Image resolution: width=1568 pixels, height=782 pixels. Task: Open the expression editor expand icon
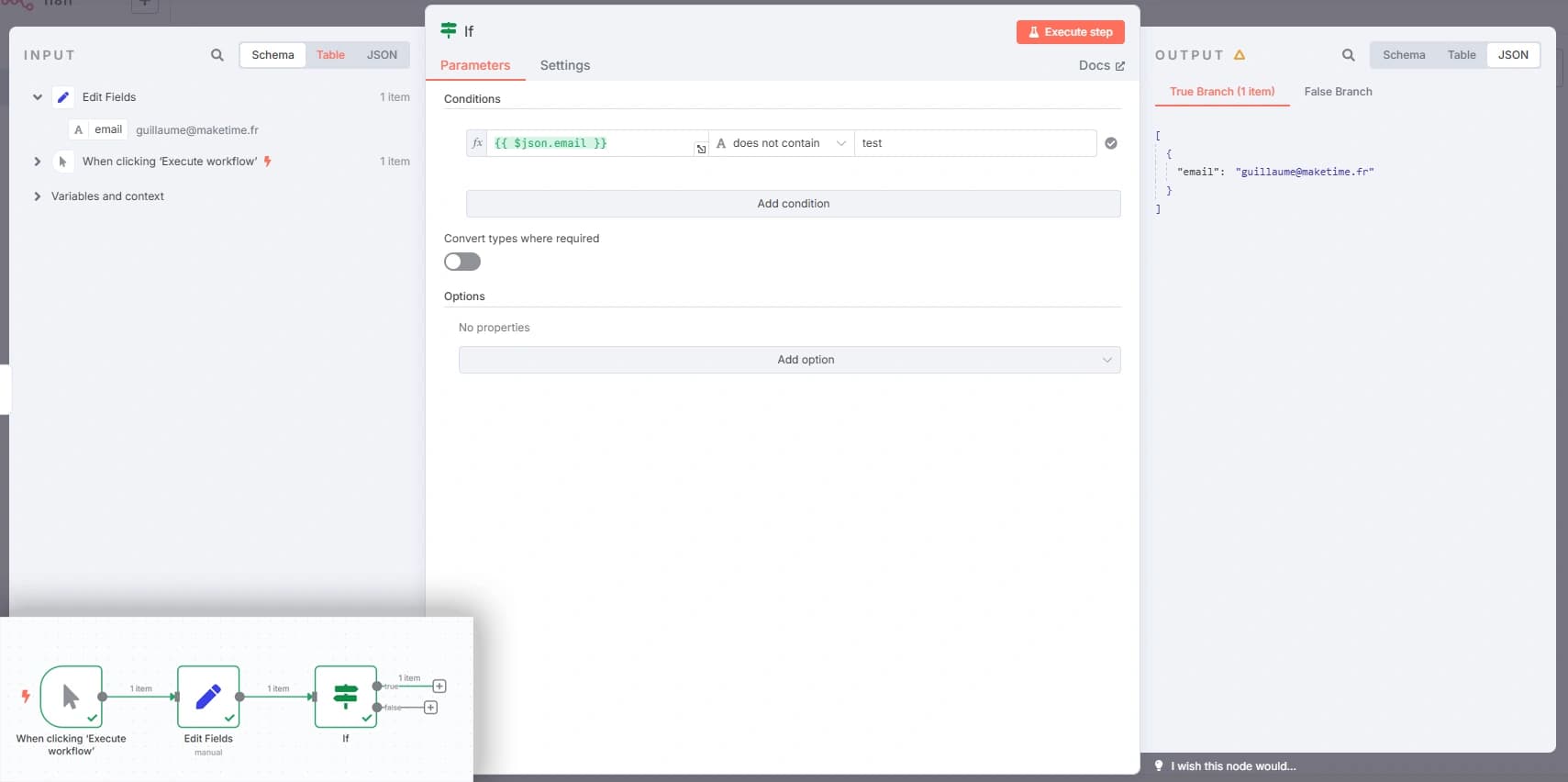point(701,149)
